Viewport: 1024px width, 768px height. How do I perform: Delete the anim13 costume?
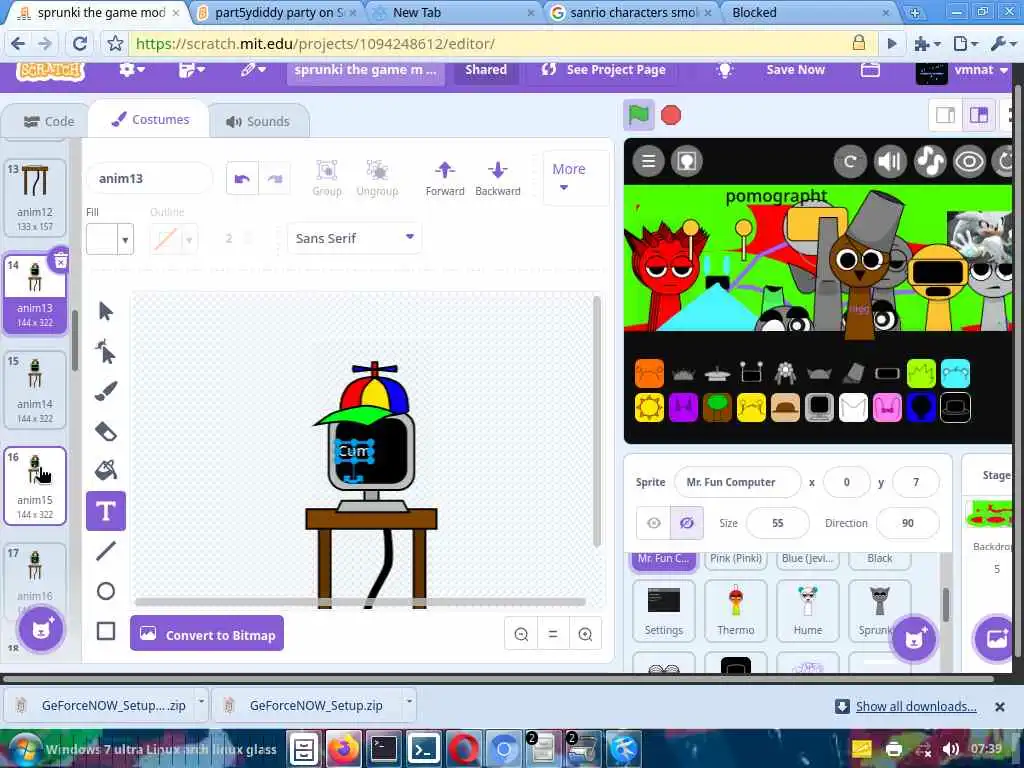[x=60, y=261]
